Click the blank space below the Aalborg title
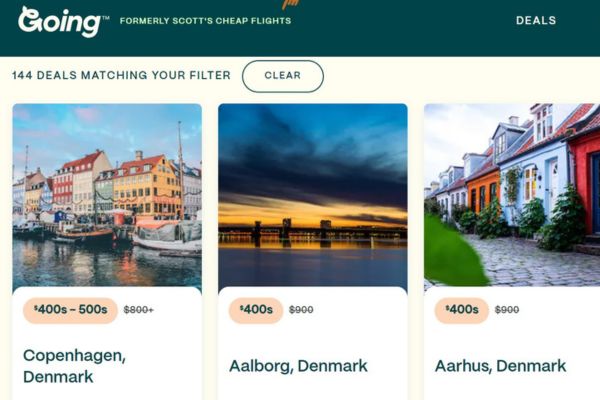The image size is (600, 400). click(x=313, y=390)
